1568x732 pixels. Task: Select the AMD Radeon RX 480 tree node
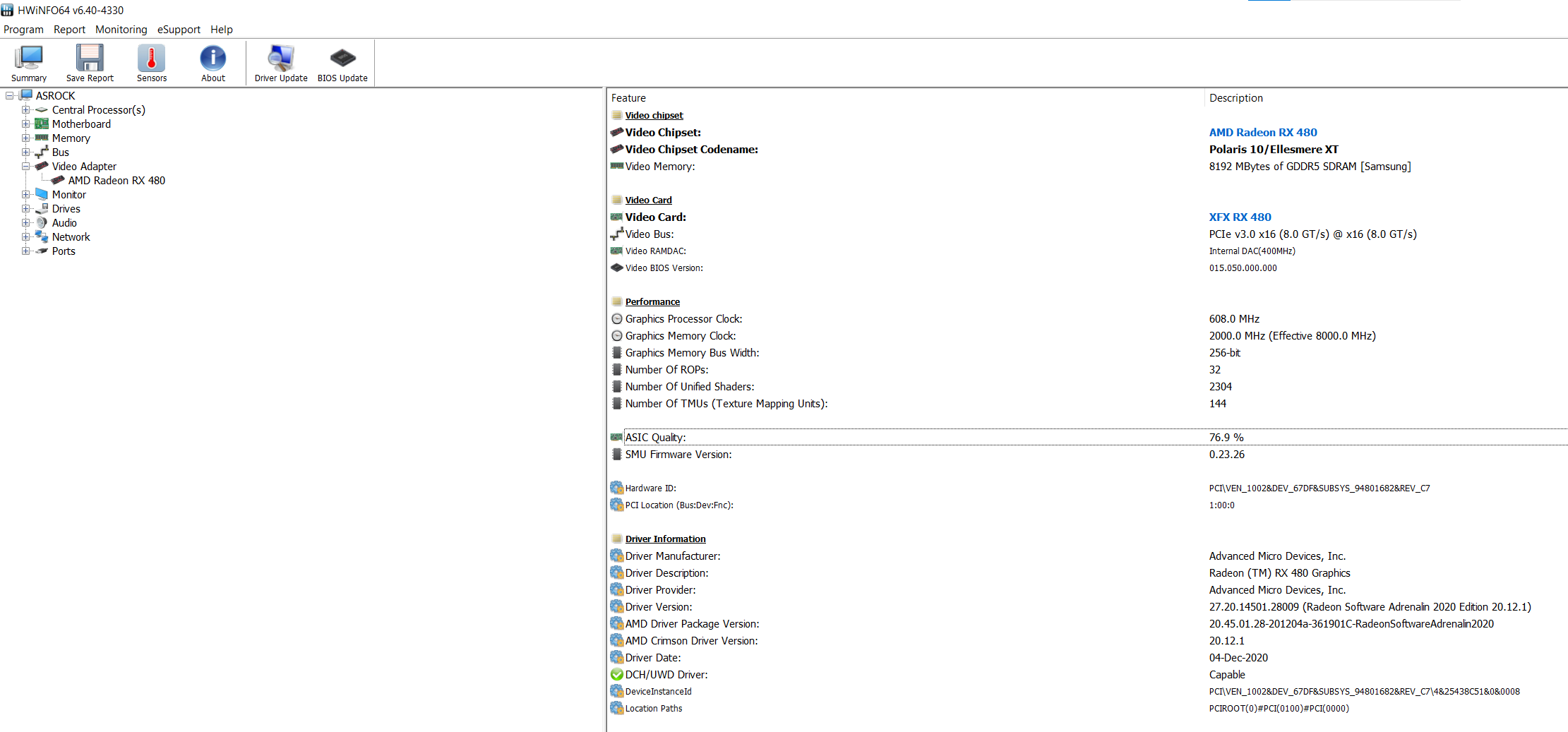(x=116, y=181)
